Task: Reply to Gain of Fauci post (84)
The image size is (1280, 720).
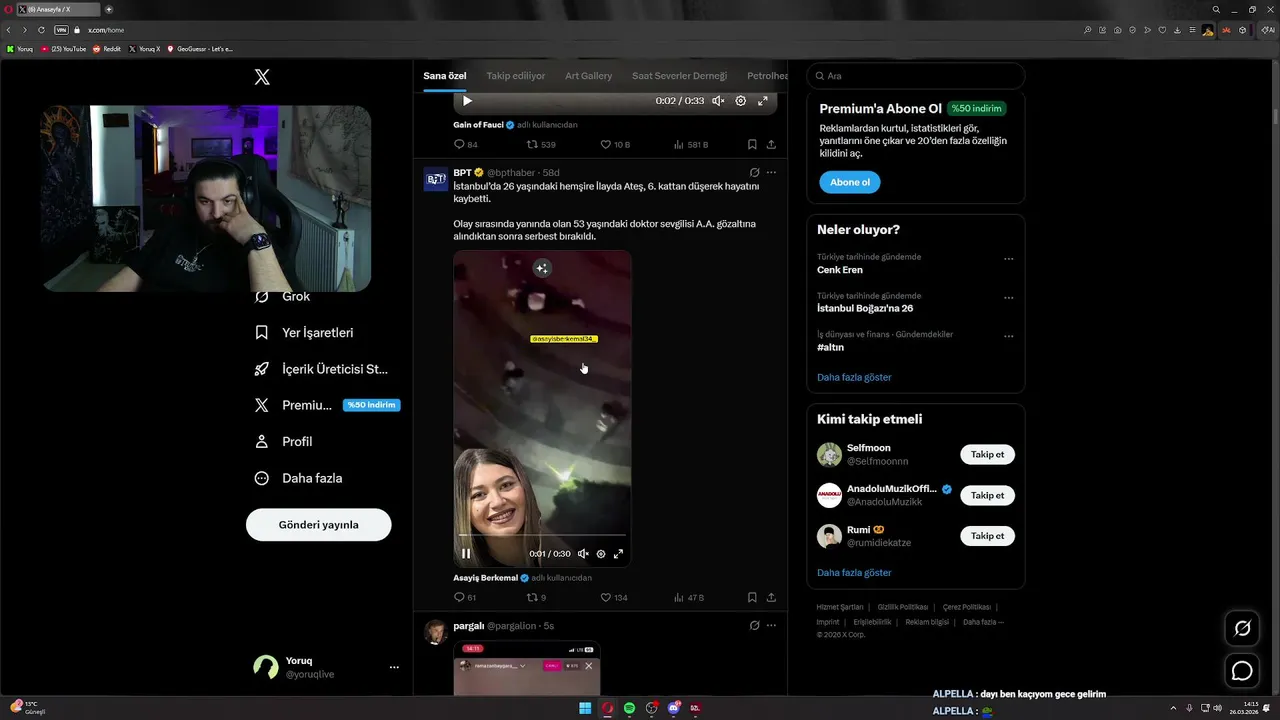Action: tap(466, 145)
